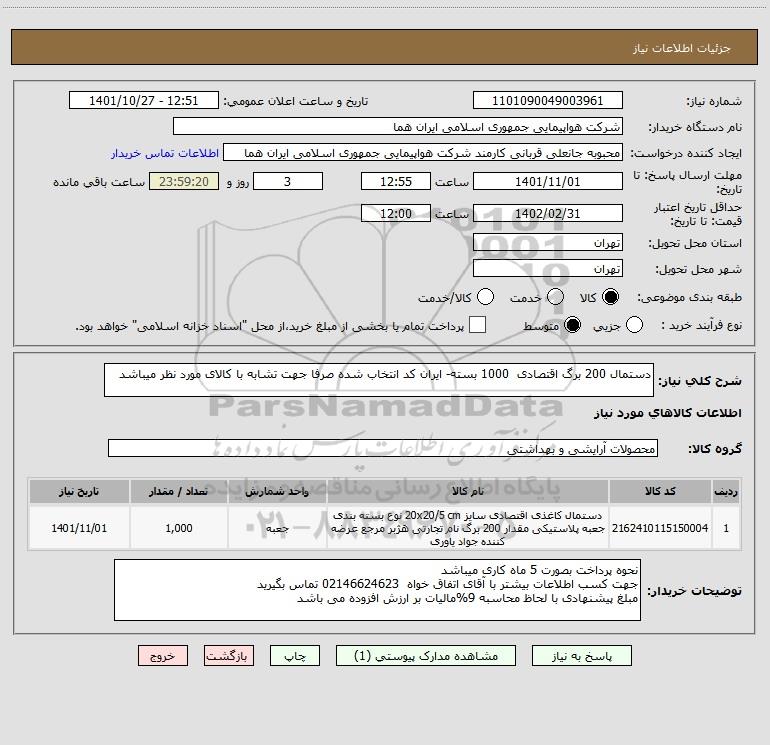Click the شهر محل تحویل field تهران

[x=548, y=269]
